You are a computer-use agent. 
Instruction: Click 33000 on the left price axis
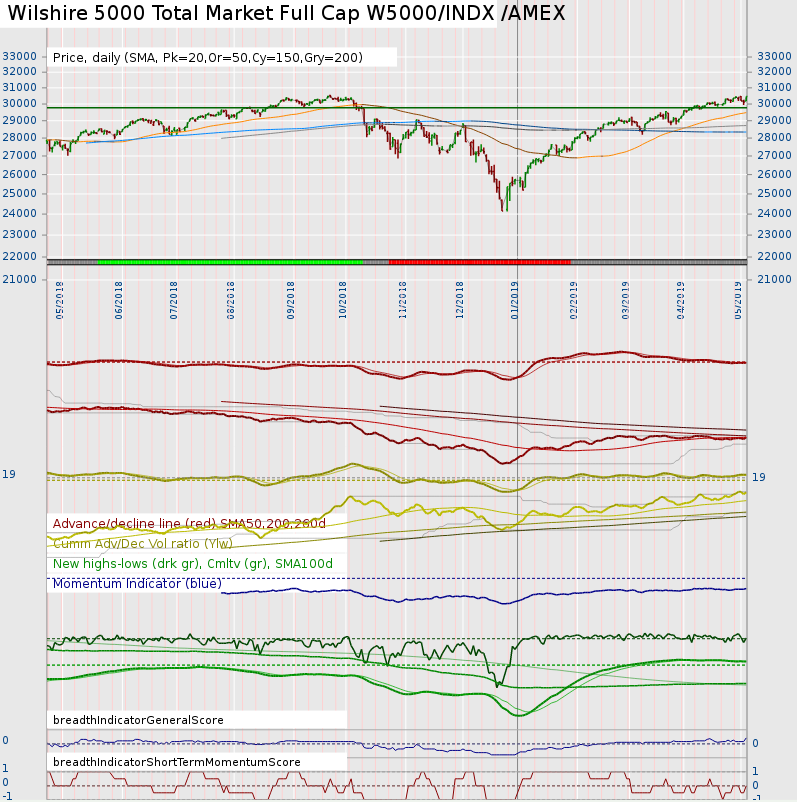point(19,56)
